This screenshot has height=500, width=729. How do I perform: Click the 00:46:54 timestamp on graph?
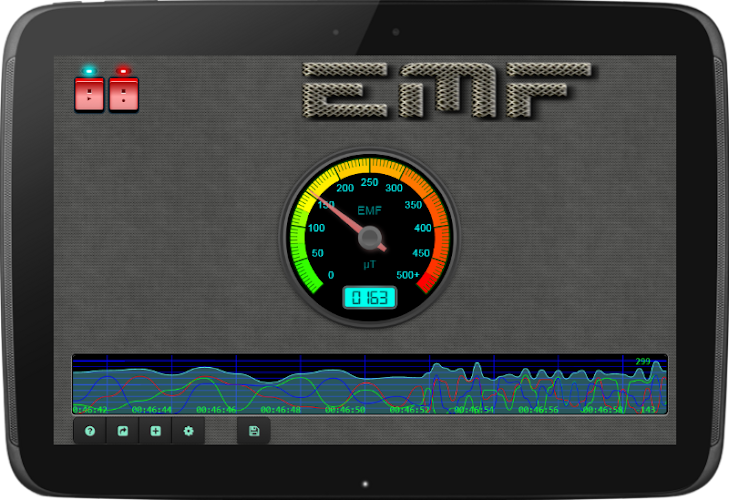point(474,410)
